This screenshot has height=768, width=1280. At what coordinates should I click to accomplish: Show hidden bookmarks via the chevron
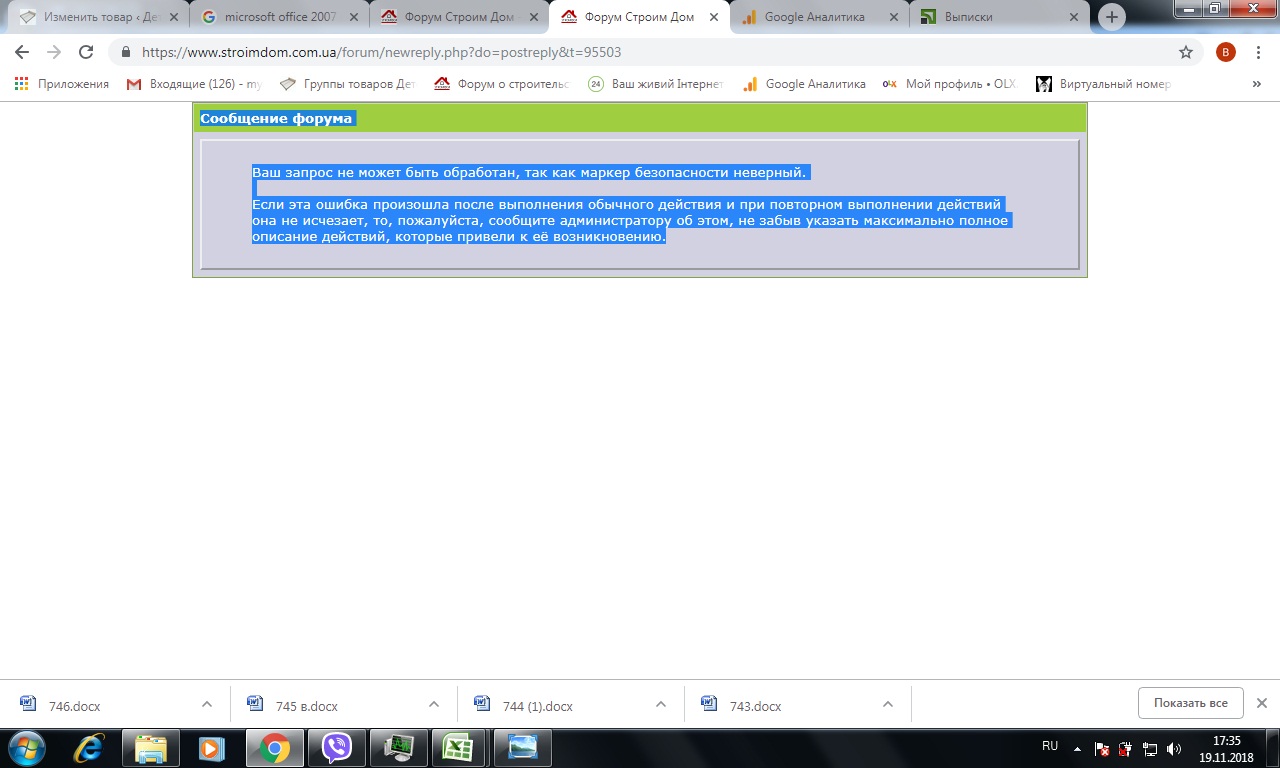1257,84
